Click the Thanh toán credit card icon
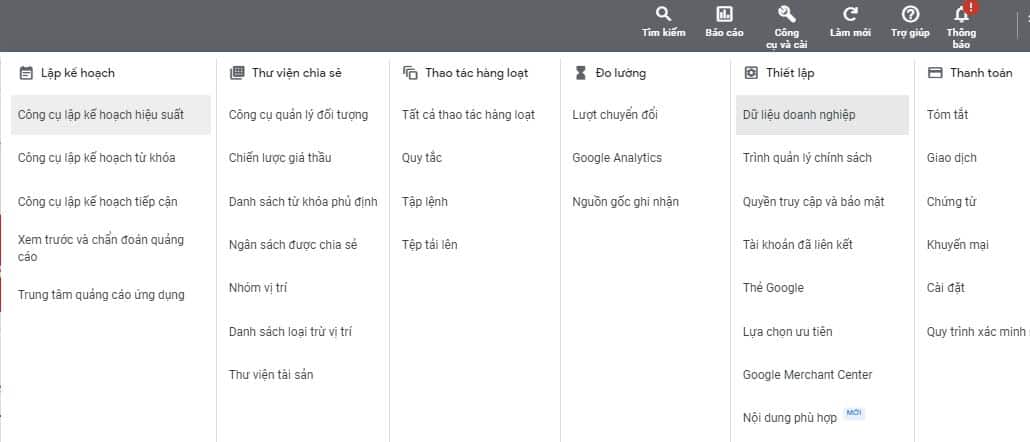Screen dimensions: 1030x442 [x=935, y=73]
